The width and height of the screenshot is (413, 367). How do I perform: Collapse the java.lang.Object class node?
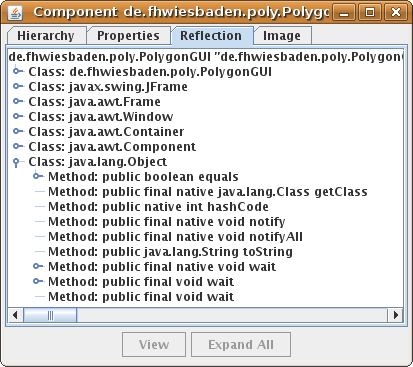[17, 162]
